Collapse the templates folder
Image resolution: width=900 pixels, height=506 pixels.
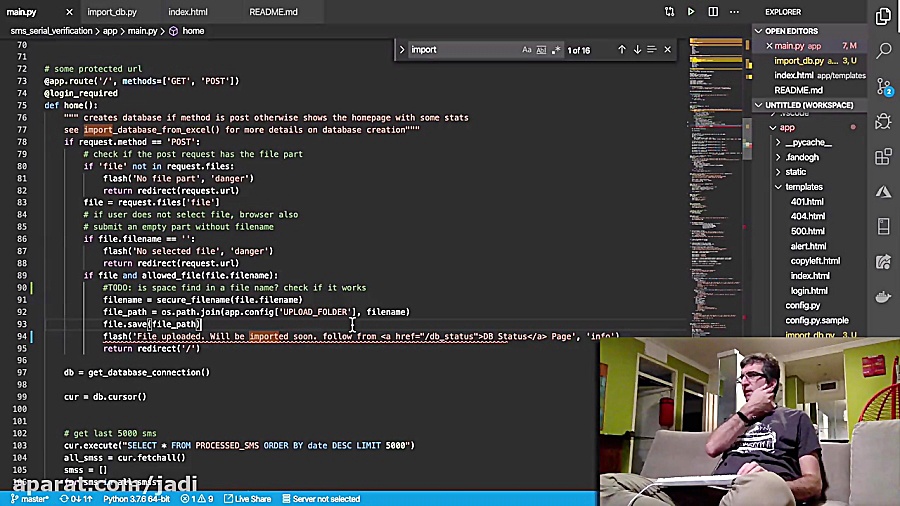(x=778, y=187)
